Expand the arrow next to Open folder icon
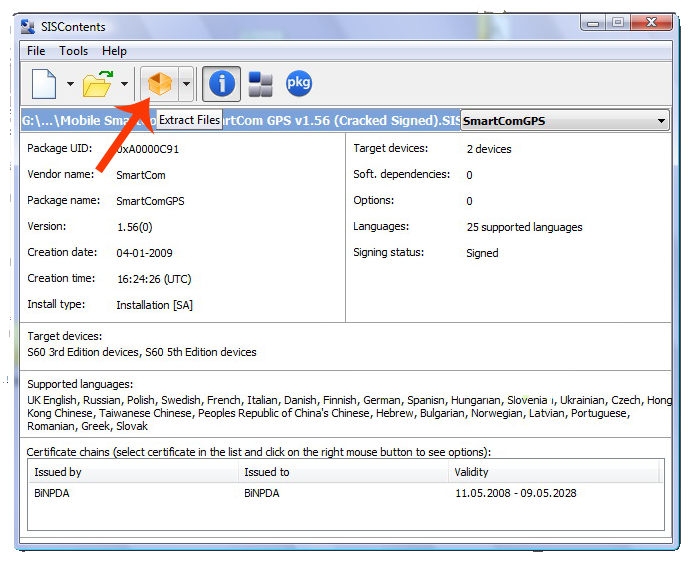696x564 pixels. 125,83
